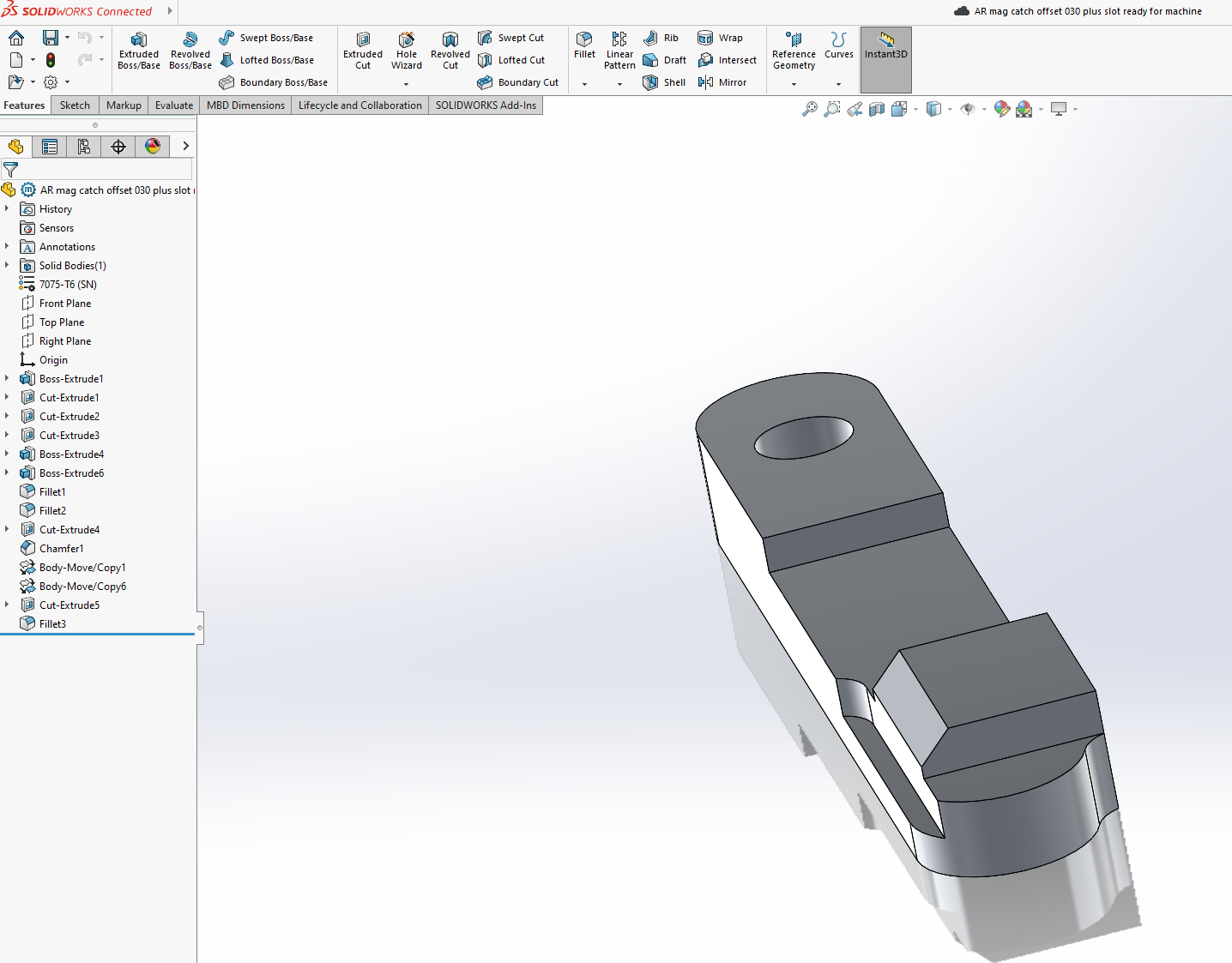Switch to PropertyManager panel tab
The width and height of the screenshot is (1232, 963).
(50, 147)
